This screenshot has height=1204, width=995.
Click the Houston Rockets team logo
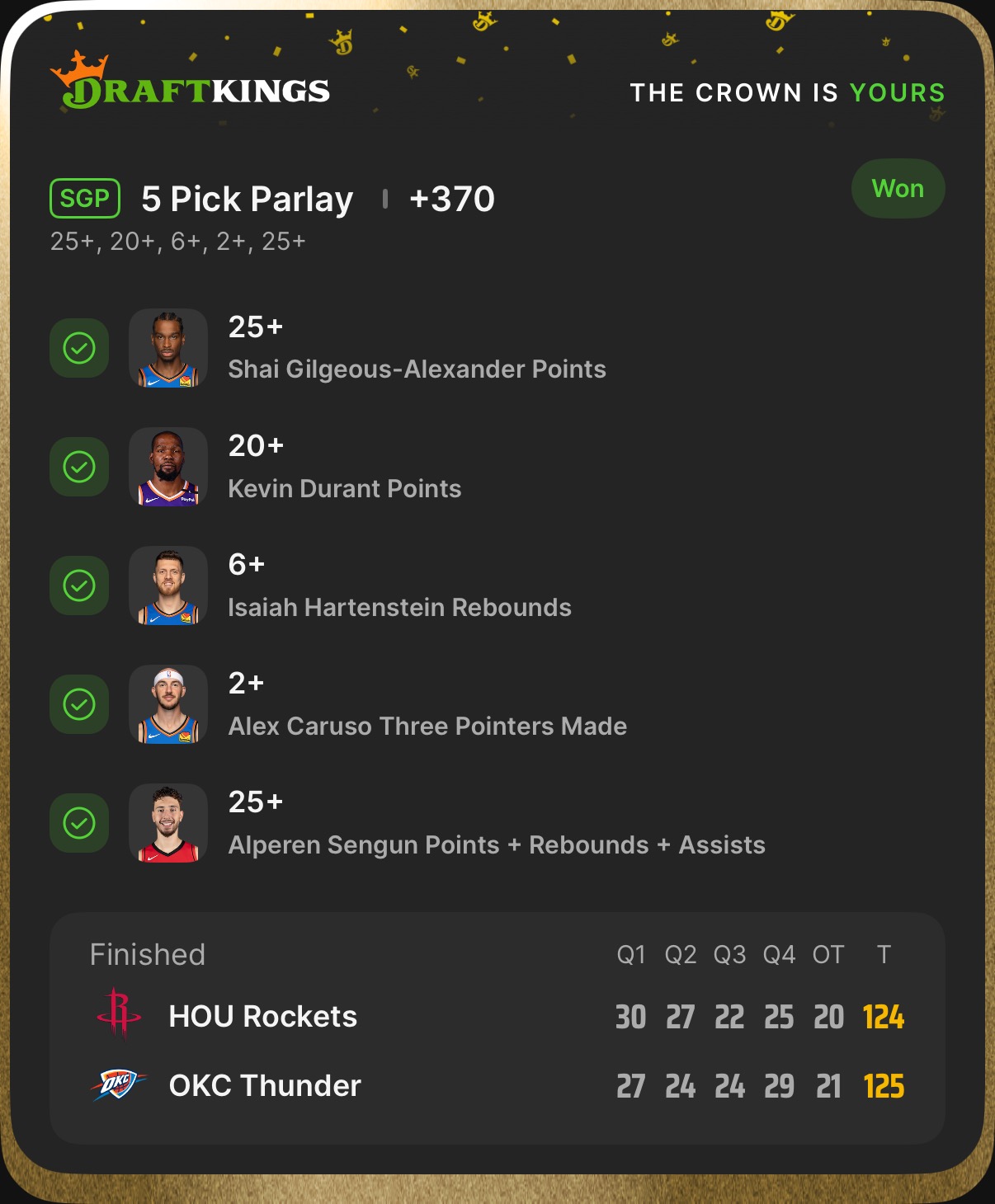(119, 1014)
